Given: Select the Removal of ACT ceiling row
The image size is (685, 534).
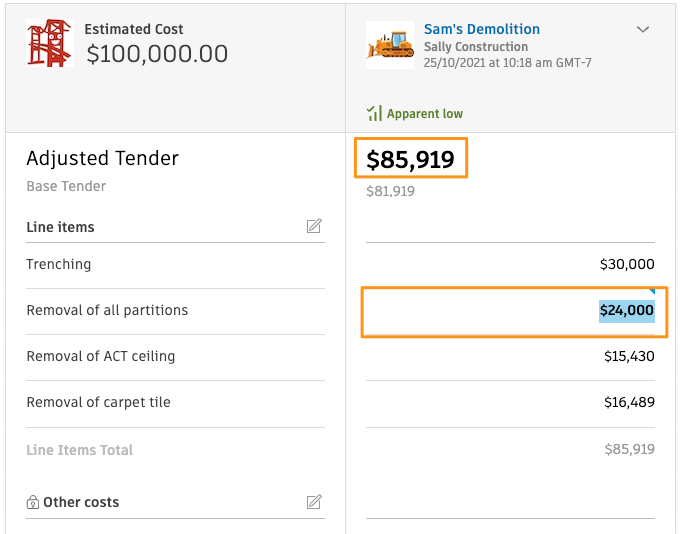Looking at the screenshot, I should click(x=175, y=357).
